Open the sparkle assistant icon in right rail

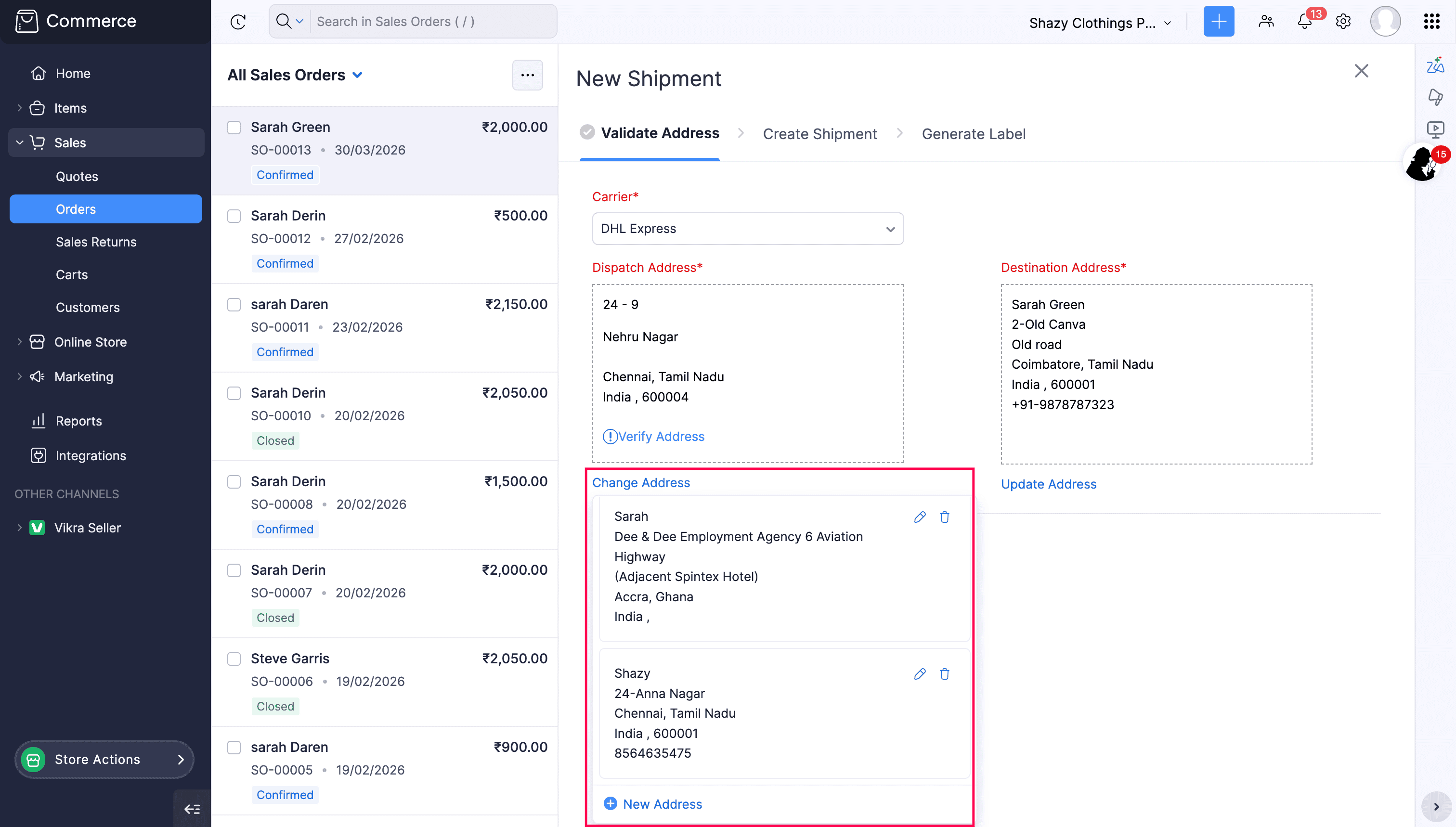tap(1435, 65)
